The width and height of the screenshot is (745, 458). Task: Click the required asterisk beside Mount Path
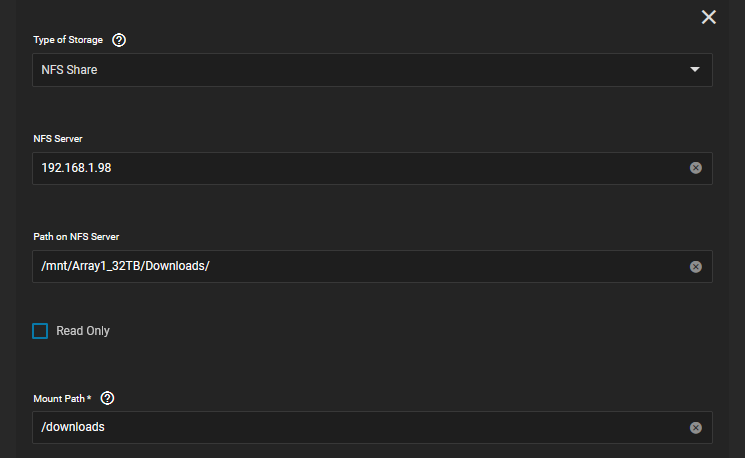pyautogui.click(x=89, y=397)
